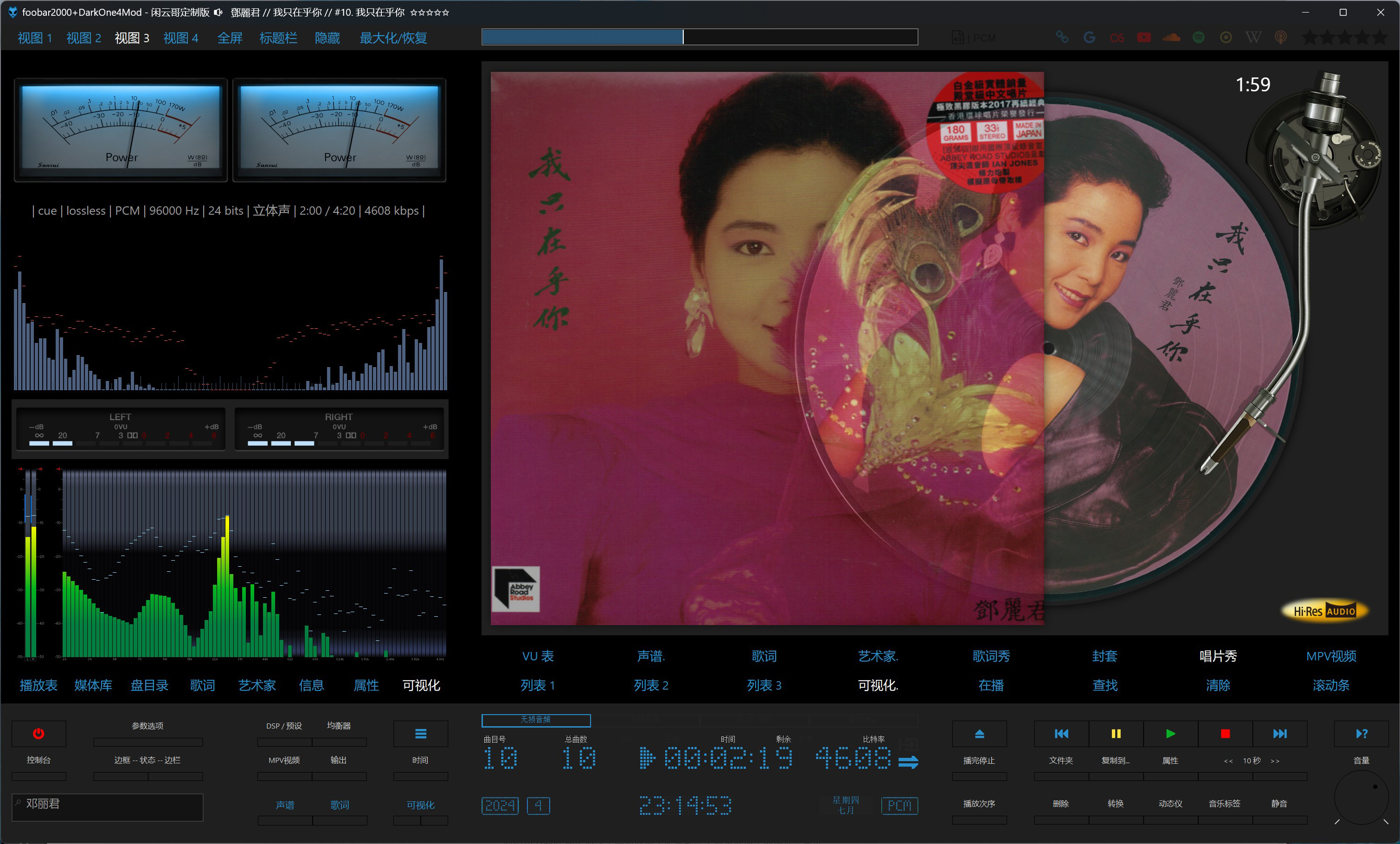Select the VU 表 panel

click(x=538, y=656)
